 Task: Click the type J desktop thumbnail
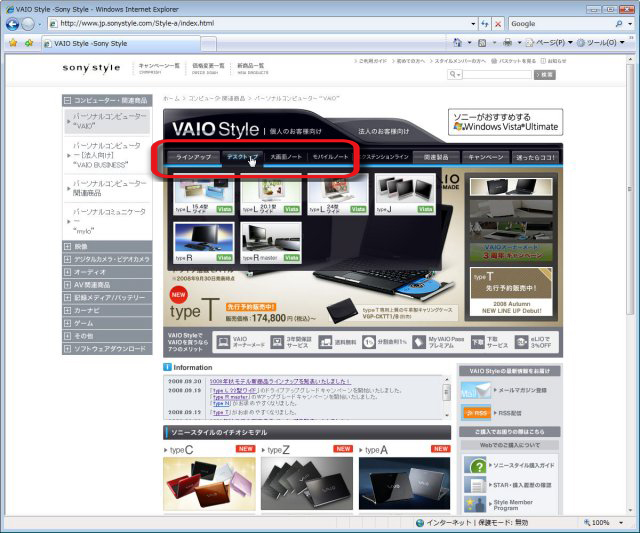point(405,194)
